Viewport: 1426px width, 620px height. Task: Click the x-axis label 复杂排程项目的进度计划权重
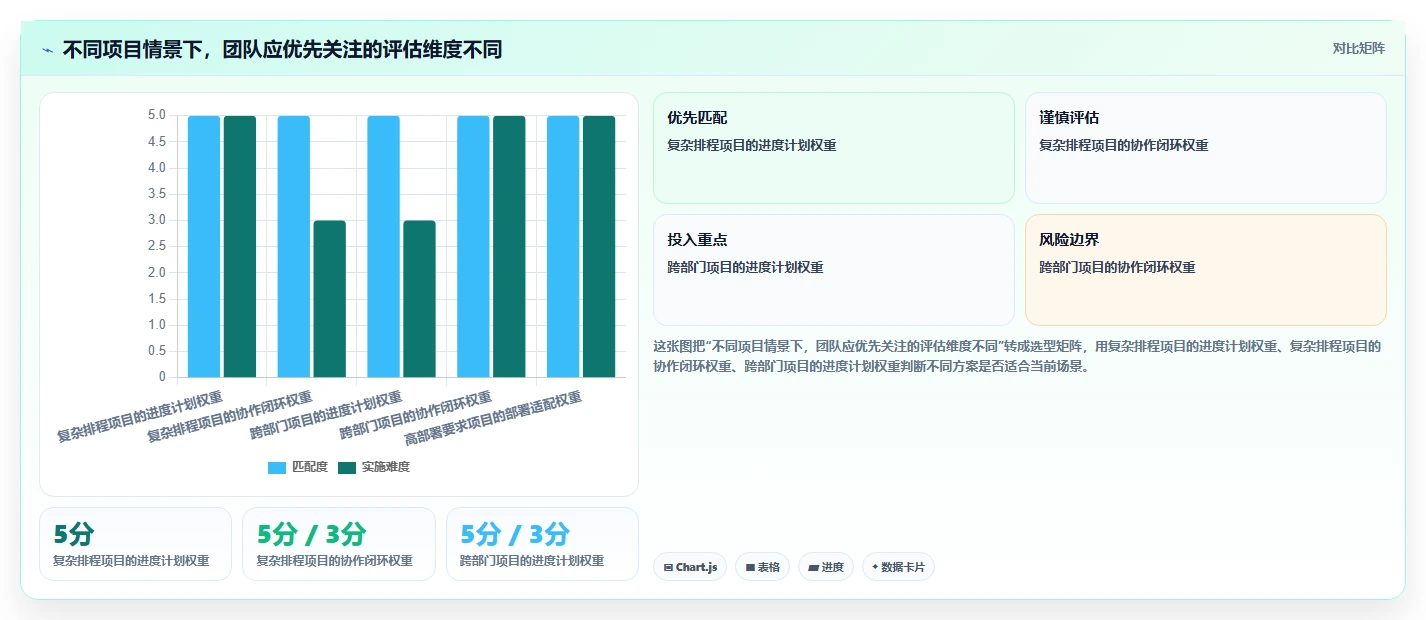(x=140, y=415)
